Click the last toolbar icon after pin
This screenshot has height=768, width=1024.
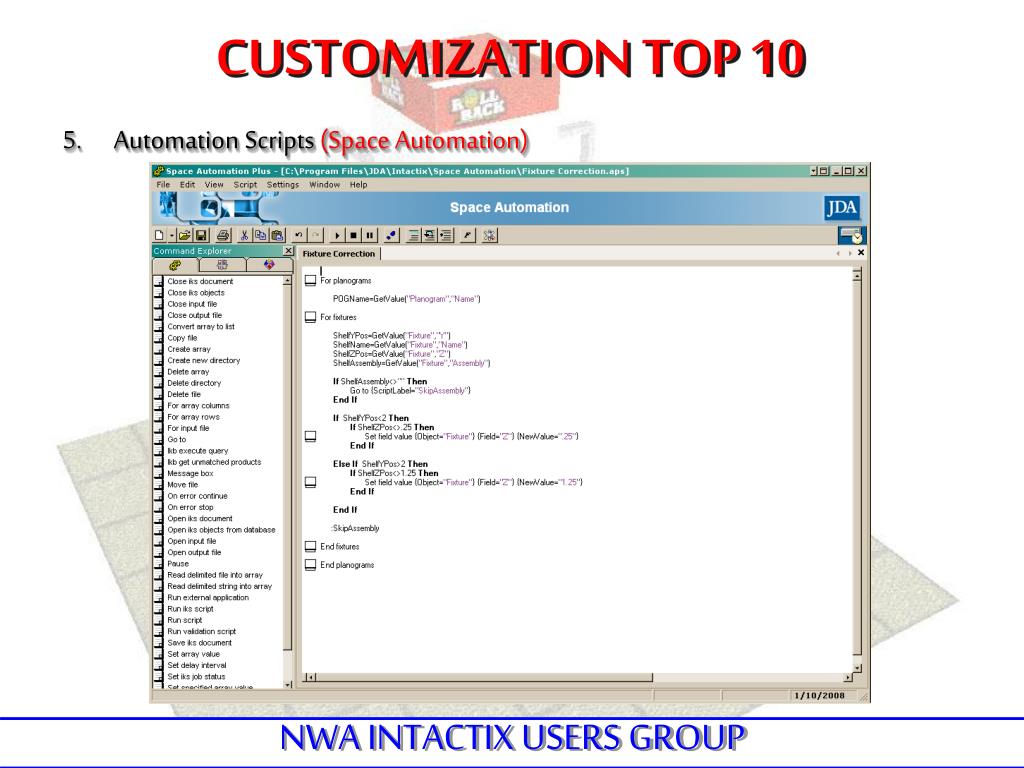(490, 235)
